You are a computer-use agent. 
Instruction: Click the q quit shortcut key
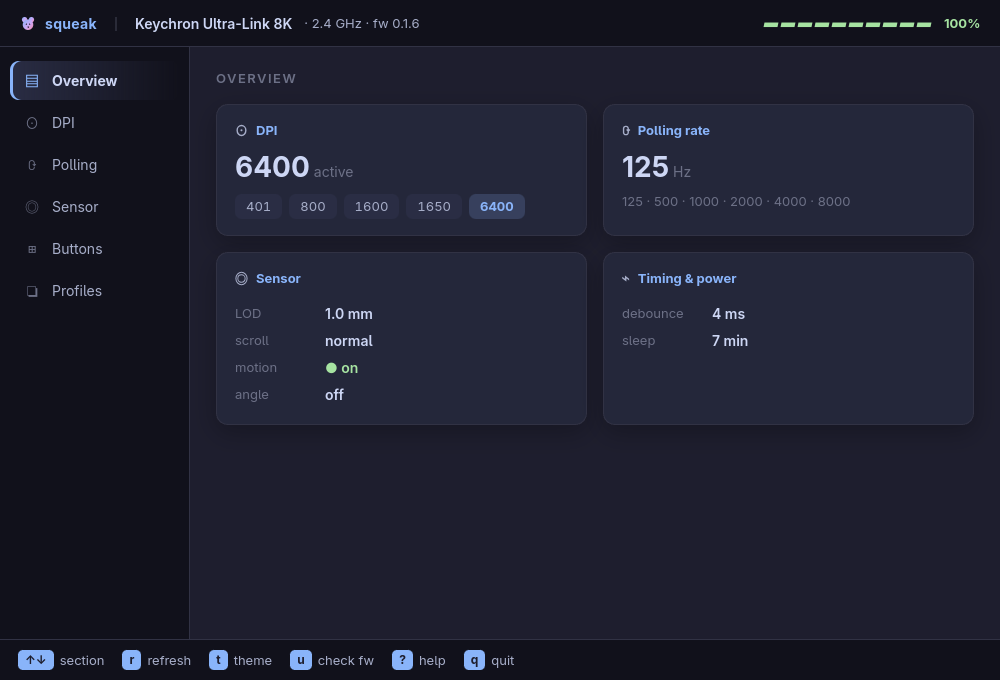tap(474, 660)
